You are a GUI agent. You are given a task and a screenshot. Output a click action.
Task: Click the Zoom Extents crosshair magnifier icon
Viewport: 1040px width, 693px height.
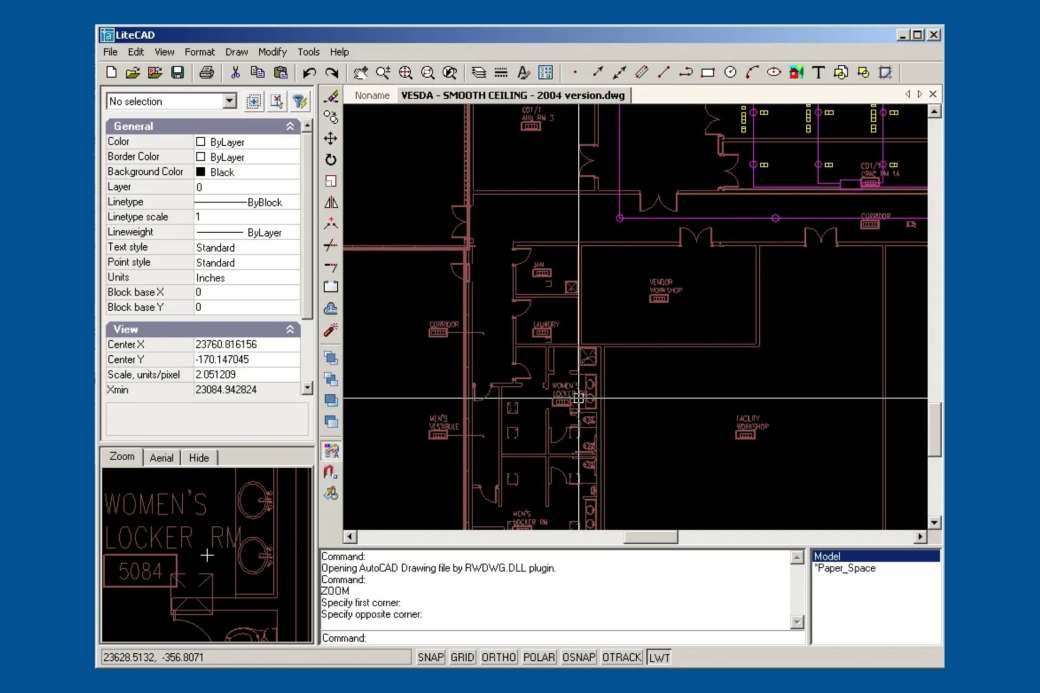405,72
